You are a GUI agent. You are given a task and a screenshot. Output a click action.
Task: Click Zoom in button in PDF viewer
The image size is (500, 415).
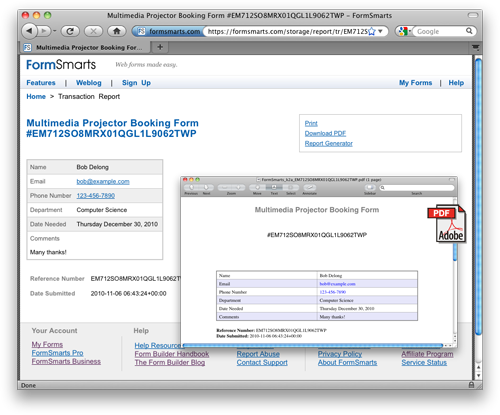tap(238, 188)
